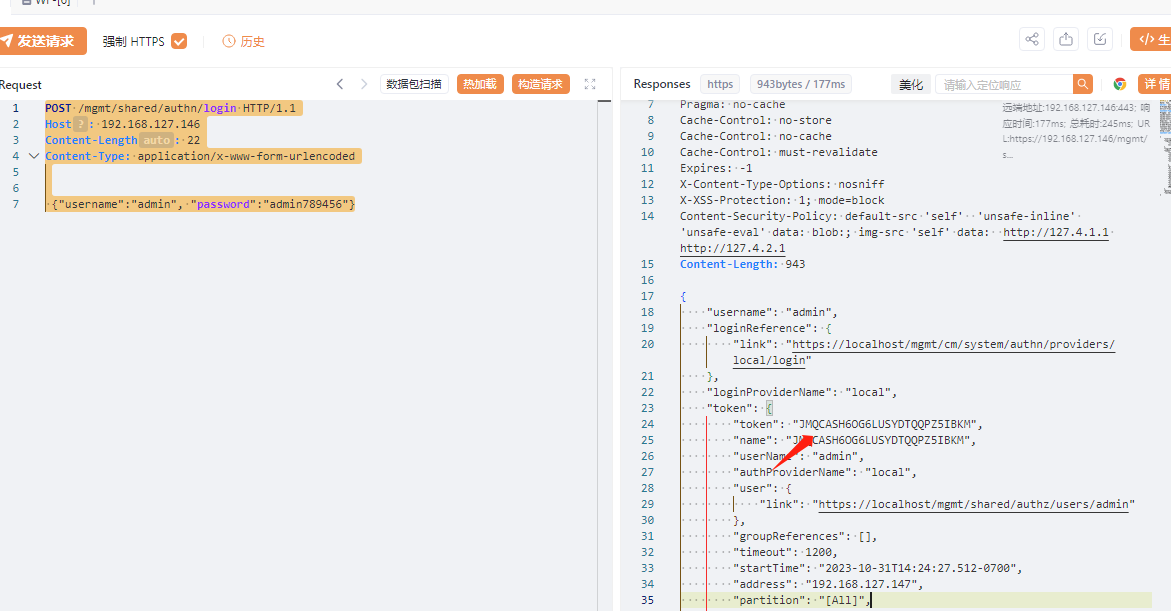Screen dimensions: 1171x611
Task: Click the 构造请求 construct request button
Action: tap(541, 84)
